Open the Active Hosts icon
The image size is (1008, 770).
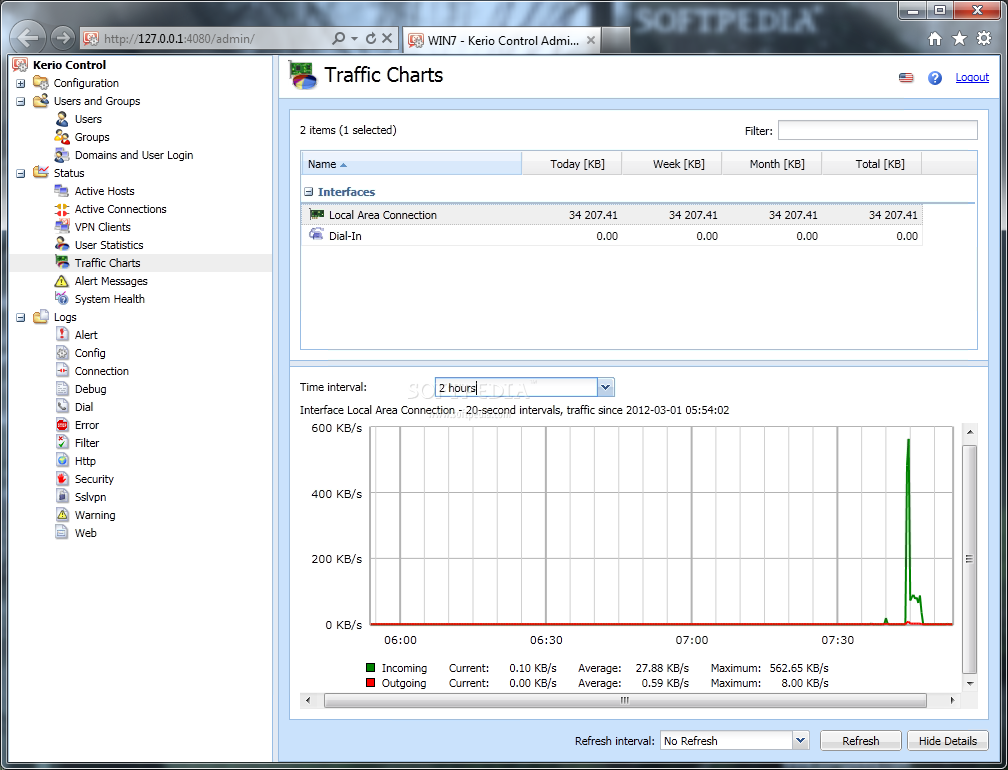pos(62,191)
